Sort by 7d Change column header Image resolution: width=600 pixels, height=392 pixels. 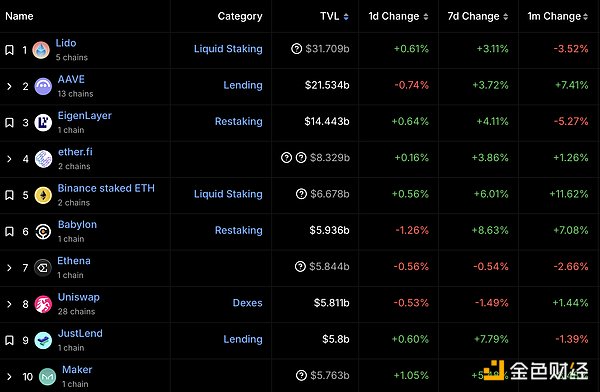[478, 16]
